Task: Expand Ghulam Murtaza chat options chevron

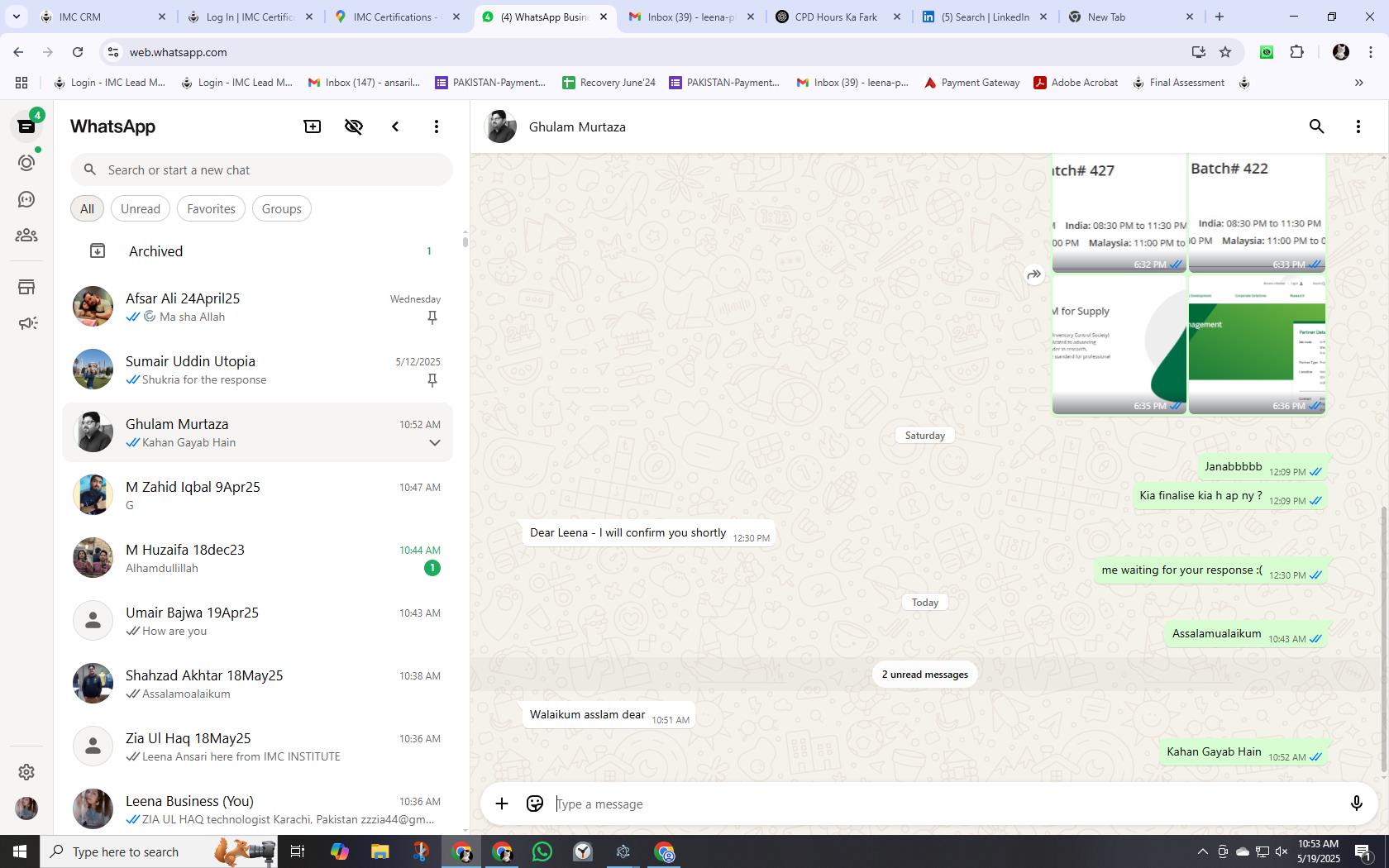Action: tap(435, 442)
